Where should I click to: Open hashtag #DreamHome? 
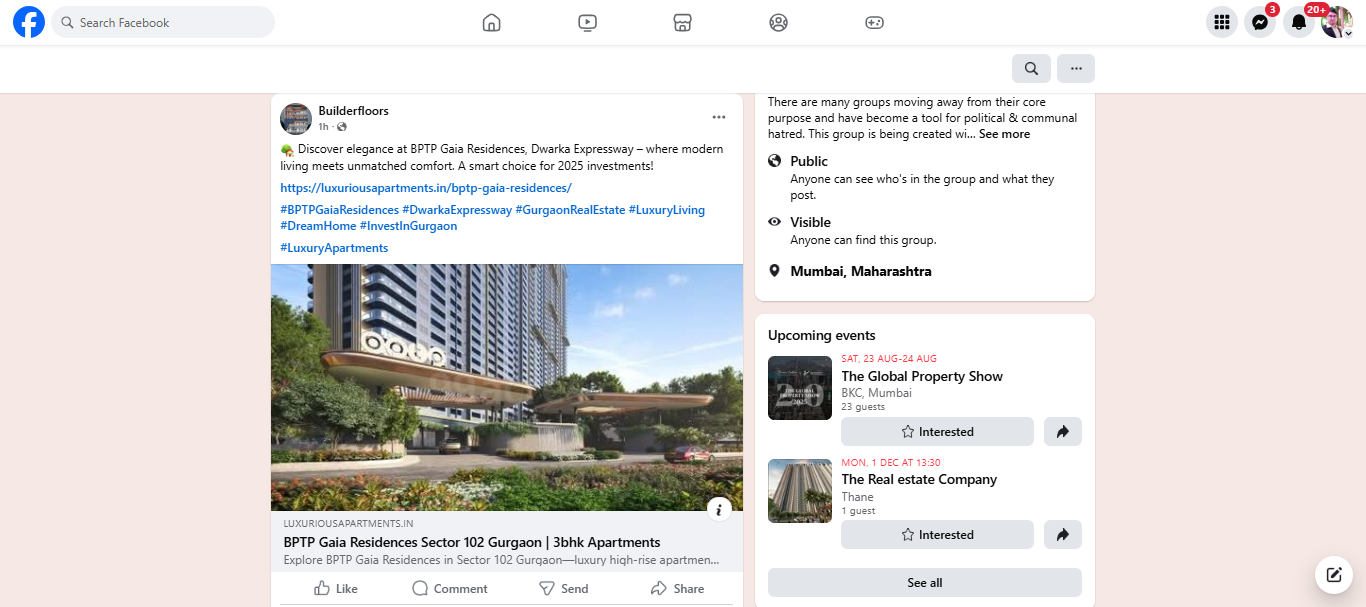pos(318,226)
